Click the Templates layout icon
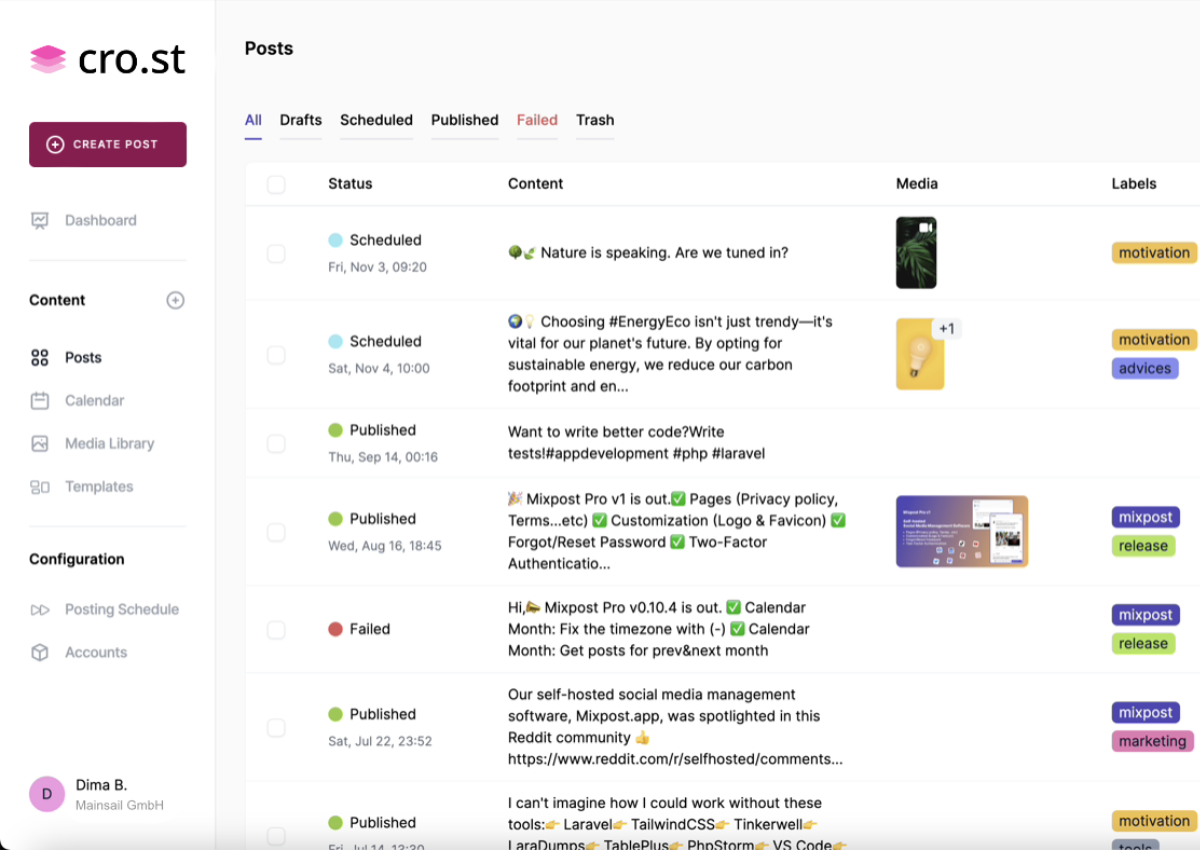The height and width of the screenshot is (850, 1200). 40,487
